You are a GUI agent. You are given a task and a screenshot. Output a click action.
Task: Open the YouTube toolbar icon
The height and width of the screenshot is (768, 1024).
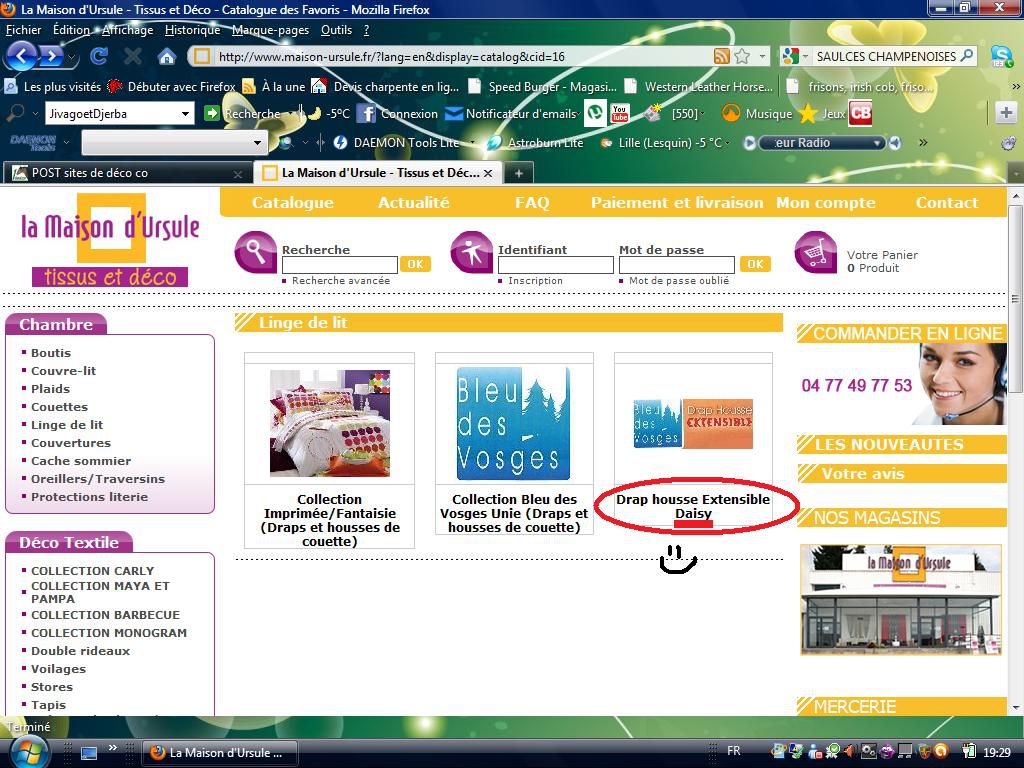pos(620,113)
